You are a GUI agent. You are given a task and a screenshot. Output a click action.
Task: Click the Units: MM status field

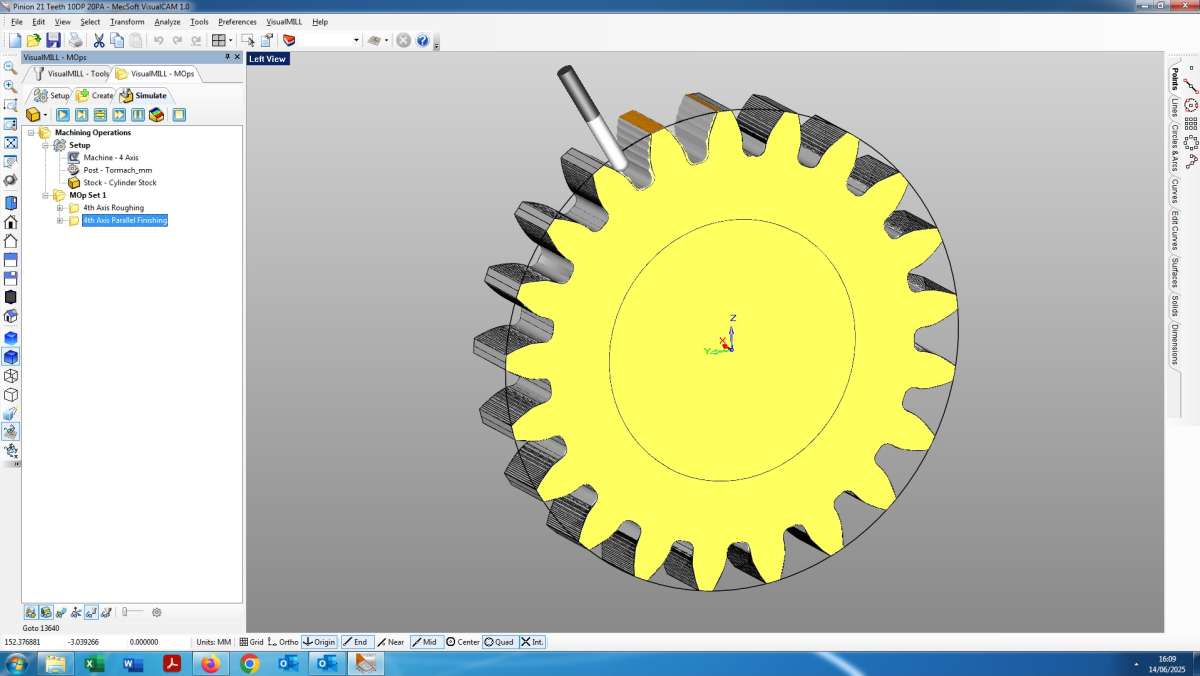(213, 642)
